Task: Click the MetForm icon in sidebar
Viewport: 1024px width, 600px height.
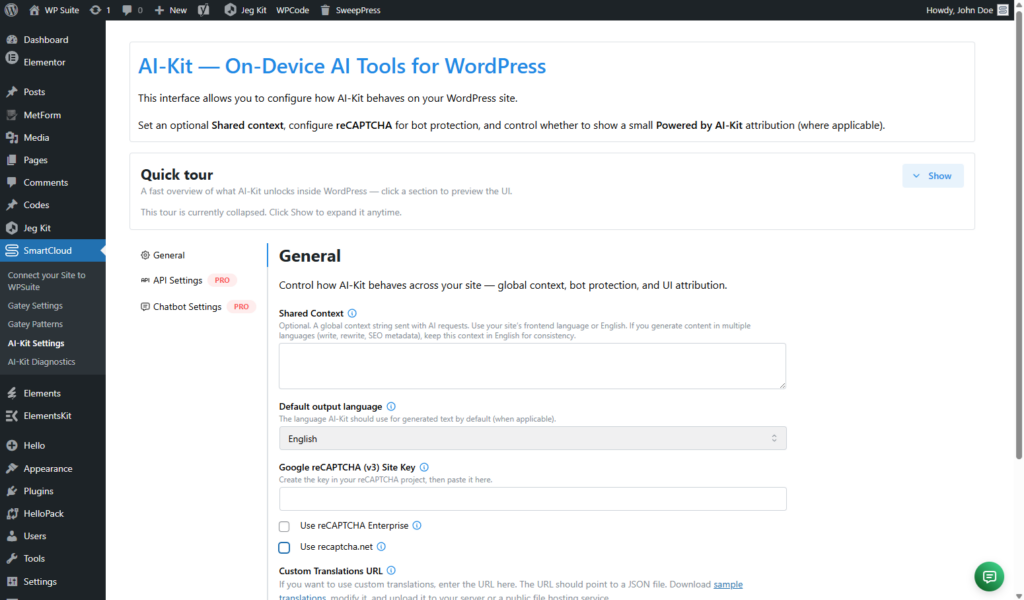Action: tap(12, 115)
